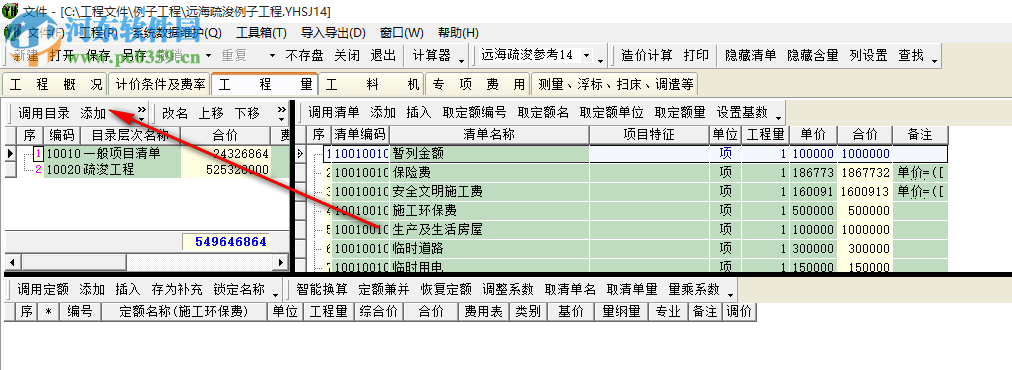The width and height of the screenshot is (1012, 370).
Task: Run 造价计算
Action: [647, 56]
